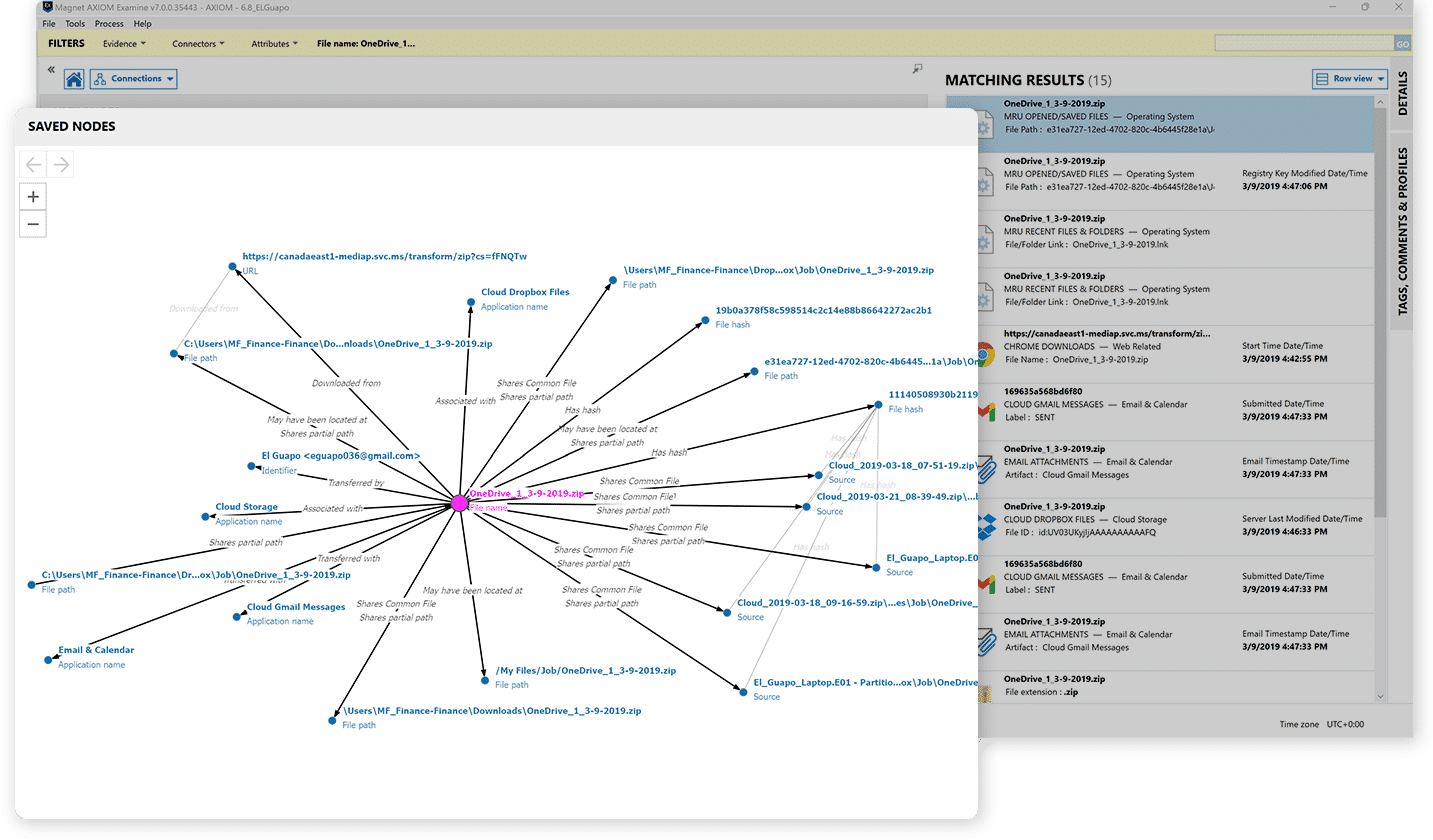The height and width of the screenshot is (840, 1433).
Task: Open the Connections explorer dropdown
Action: [134, 79]
